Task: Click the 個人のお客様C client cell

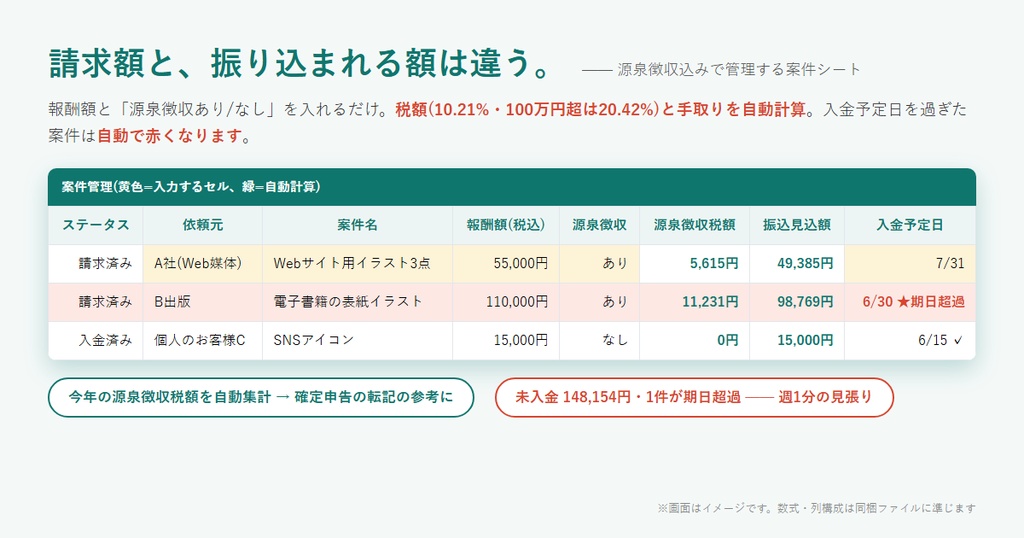Action: 202,340
